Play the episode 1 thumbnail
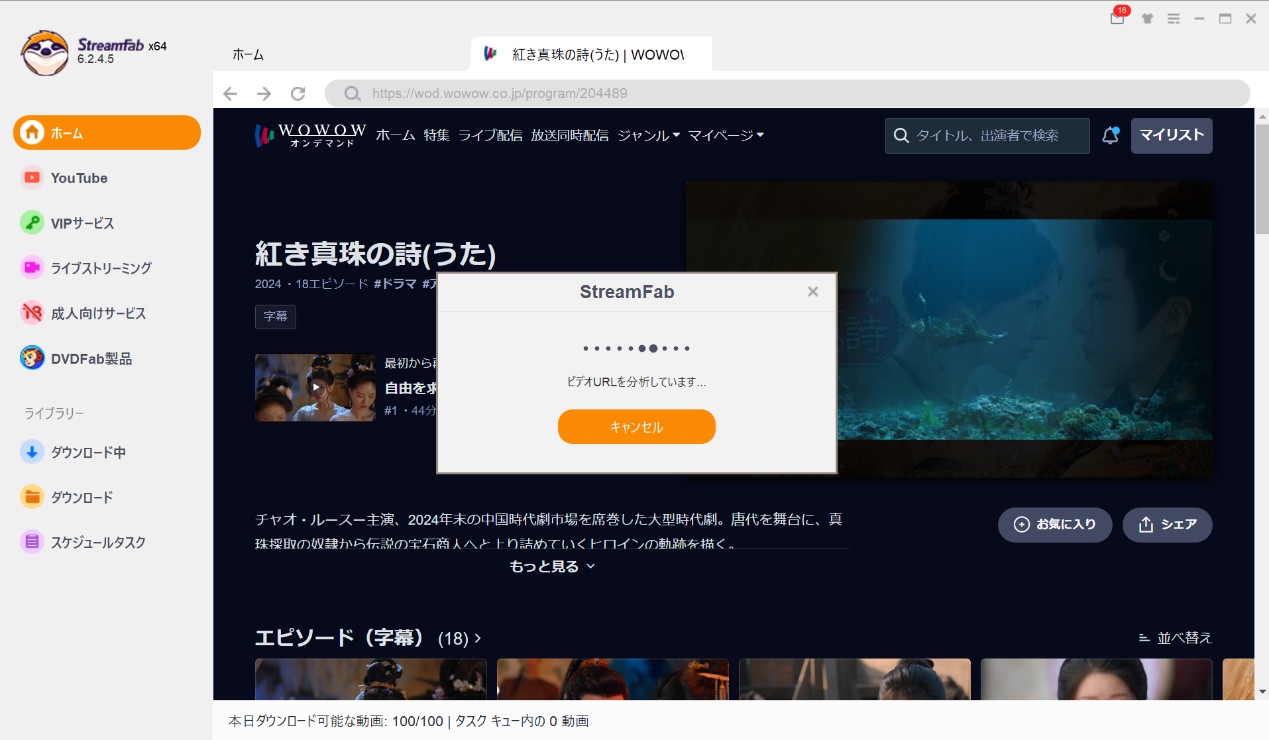The width and height of the screenshot is (1269, 740). click(316, 387)
